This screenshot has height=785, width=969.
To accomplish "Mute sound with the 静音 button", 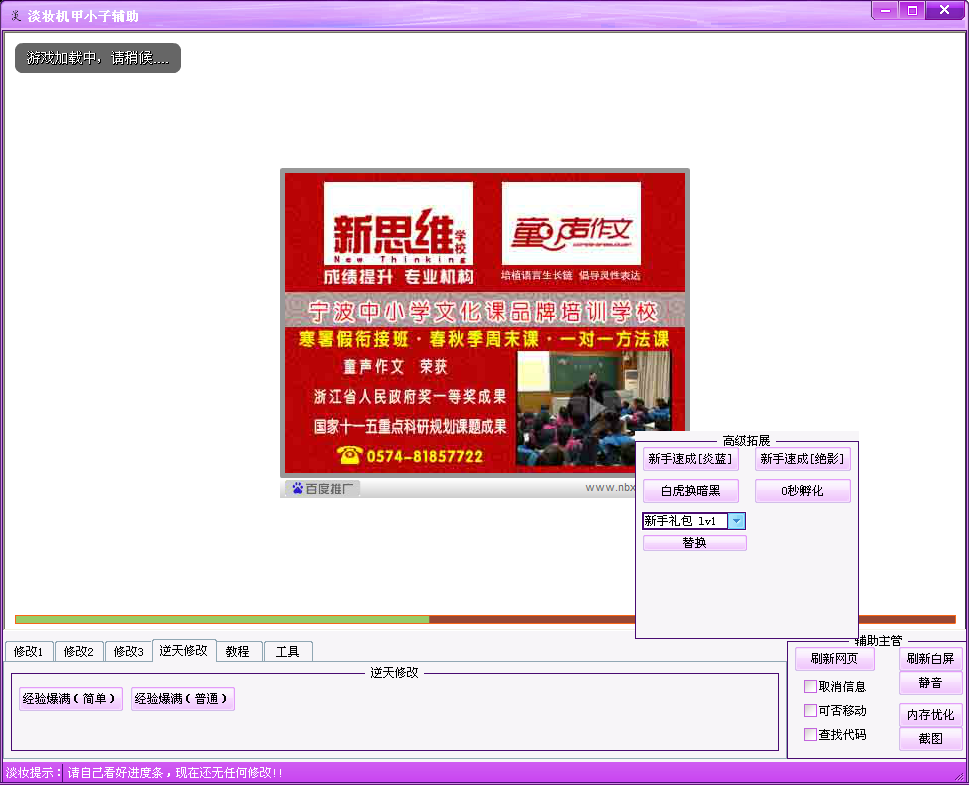I will tap(930, 683).
